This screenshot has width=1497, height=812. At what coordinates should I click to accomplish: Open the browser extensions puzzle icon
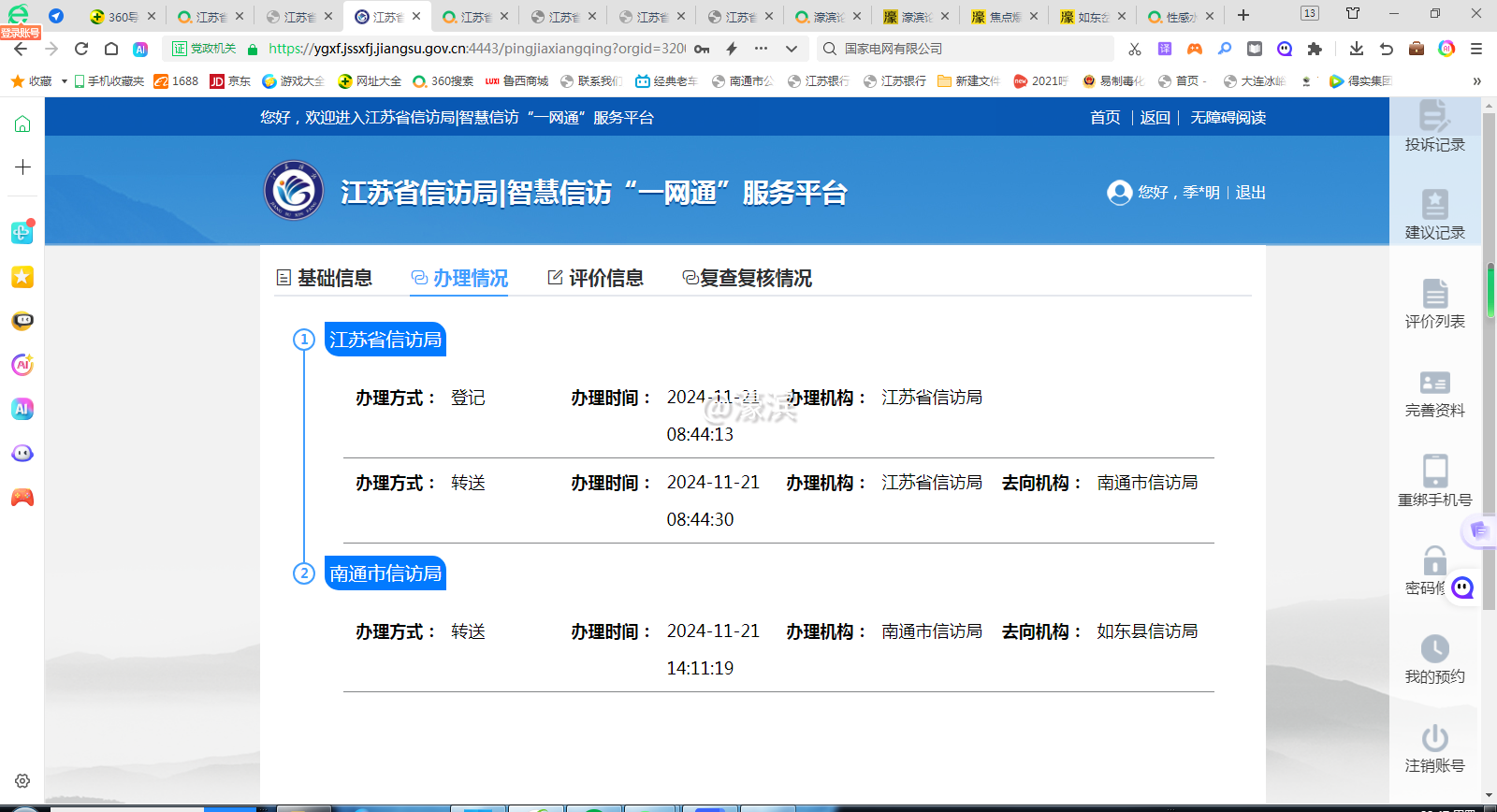coord(1315,49)
